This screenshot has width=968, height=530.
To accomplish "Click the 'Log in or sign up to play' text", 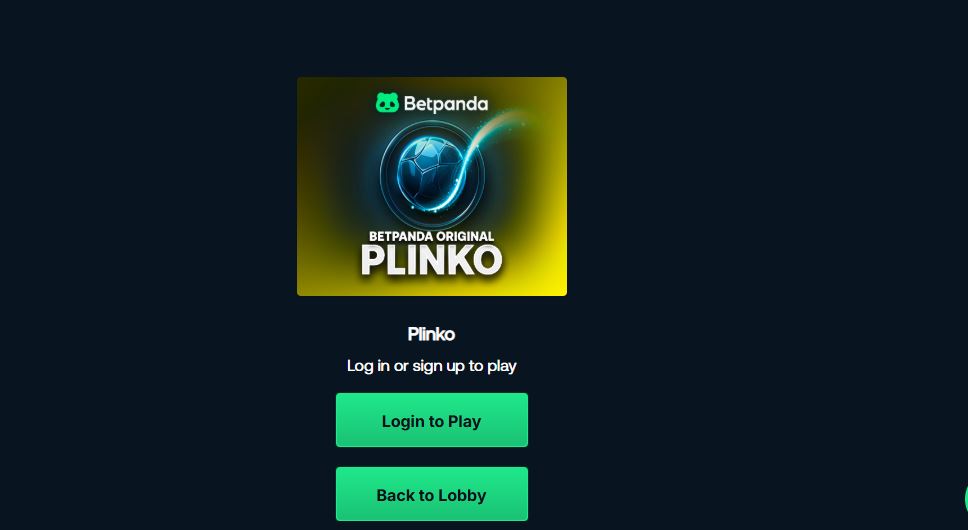I will coord(432,366).
